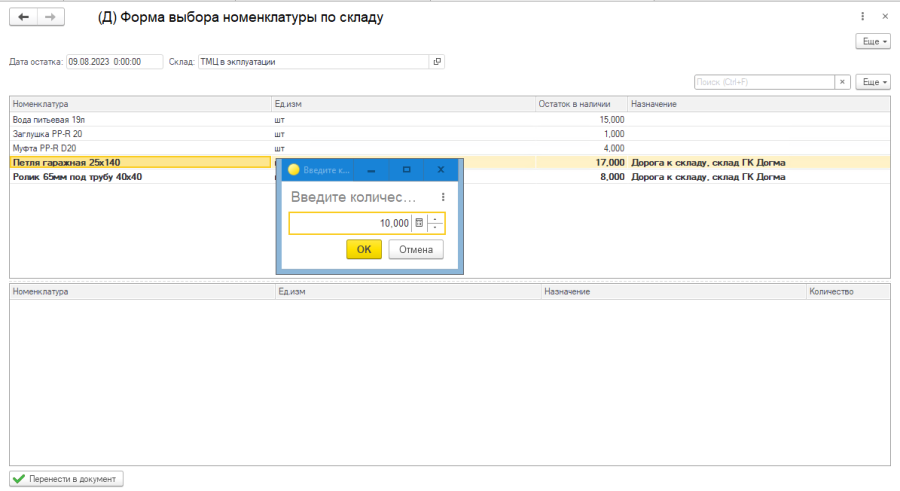Click the Номенклатура header in the upper table
Image resolution: width=900 pixels, height=491 pixels.
tap(140, 104)
